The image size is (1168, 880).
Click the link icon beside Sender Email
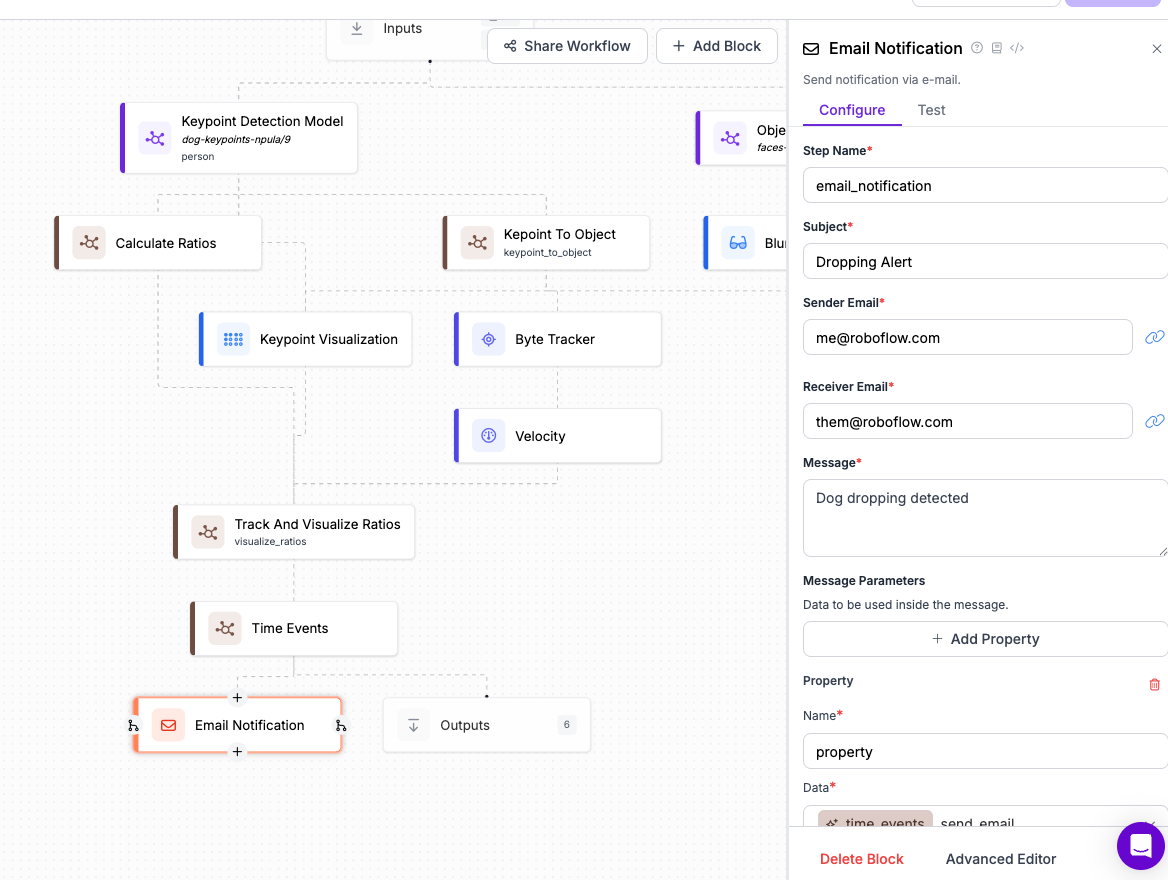(1154, 338)
